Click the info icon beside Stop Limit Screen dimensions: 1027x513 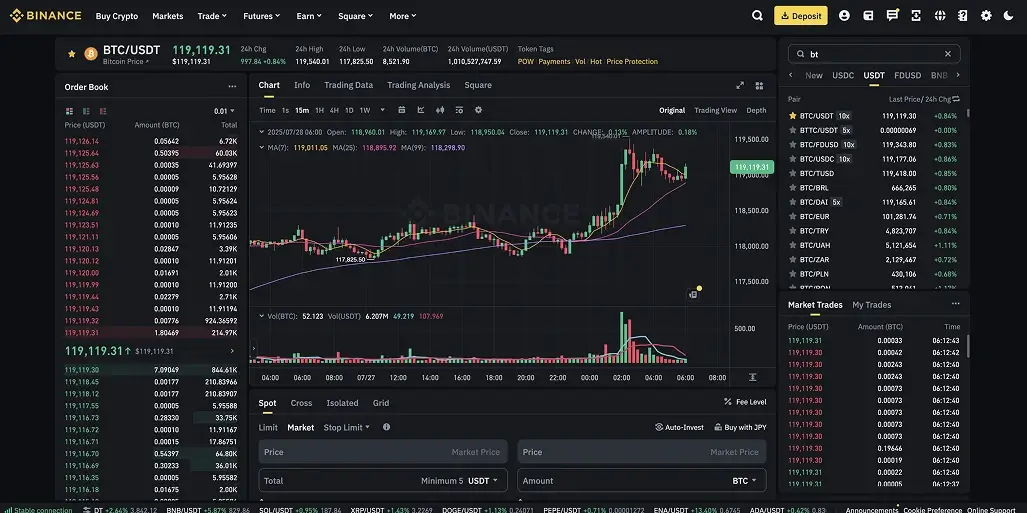(x=386, y=427)
